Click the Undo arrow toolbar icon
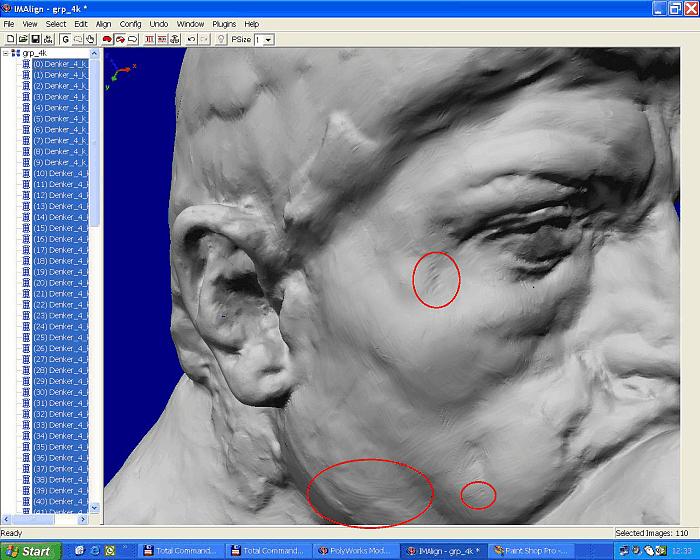This screenshot has width=700, height=560. [191, 39]
